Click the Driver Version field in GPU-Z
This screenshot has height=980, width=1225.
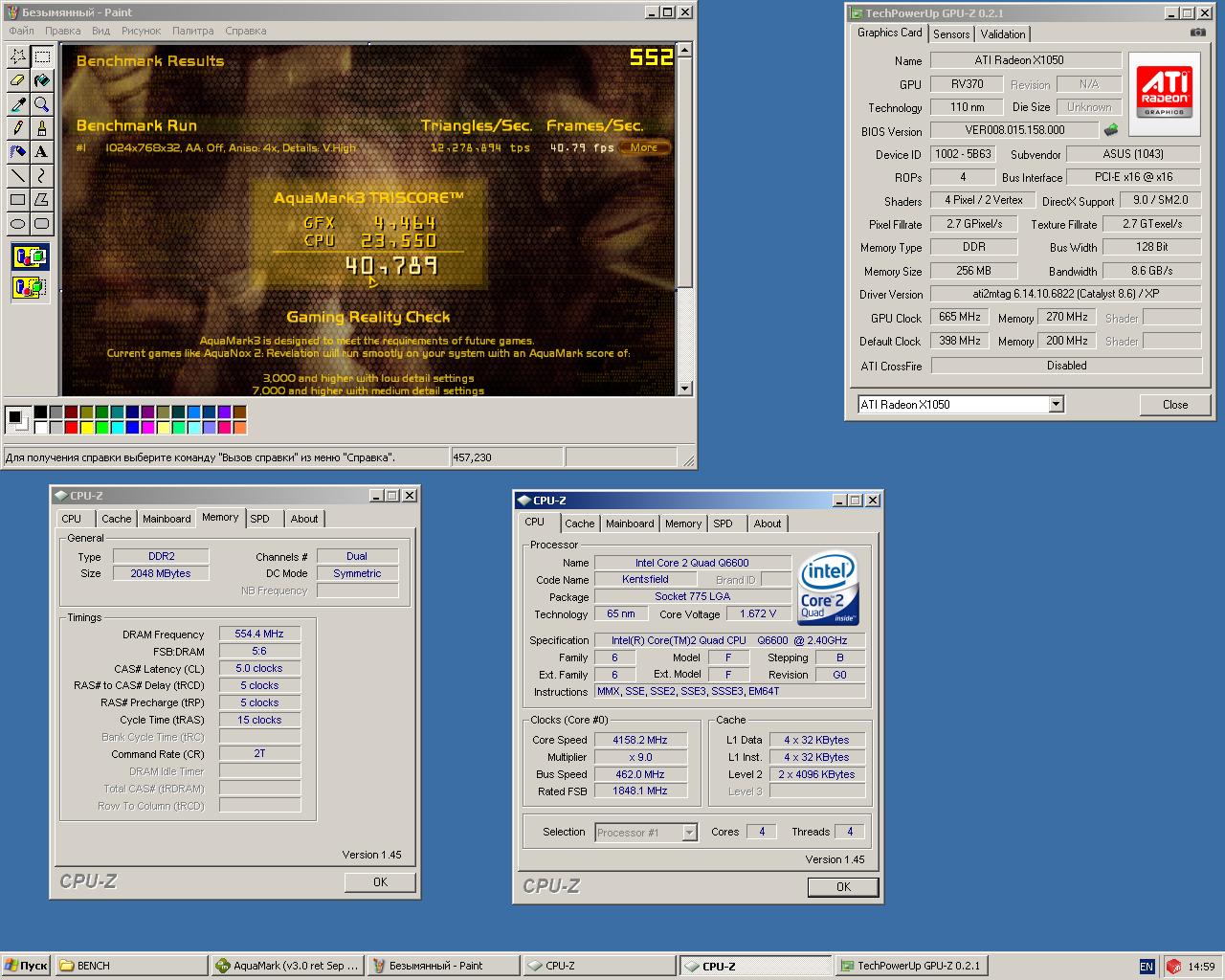point(1066,294)
